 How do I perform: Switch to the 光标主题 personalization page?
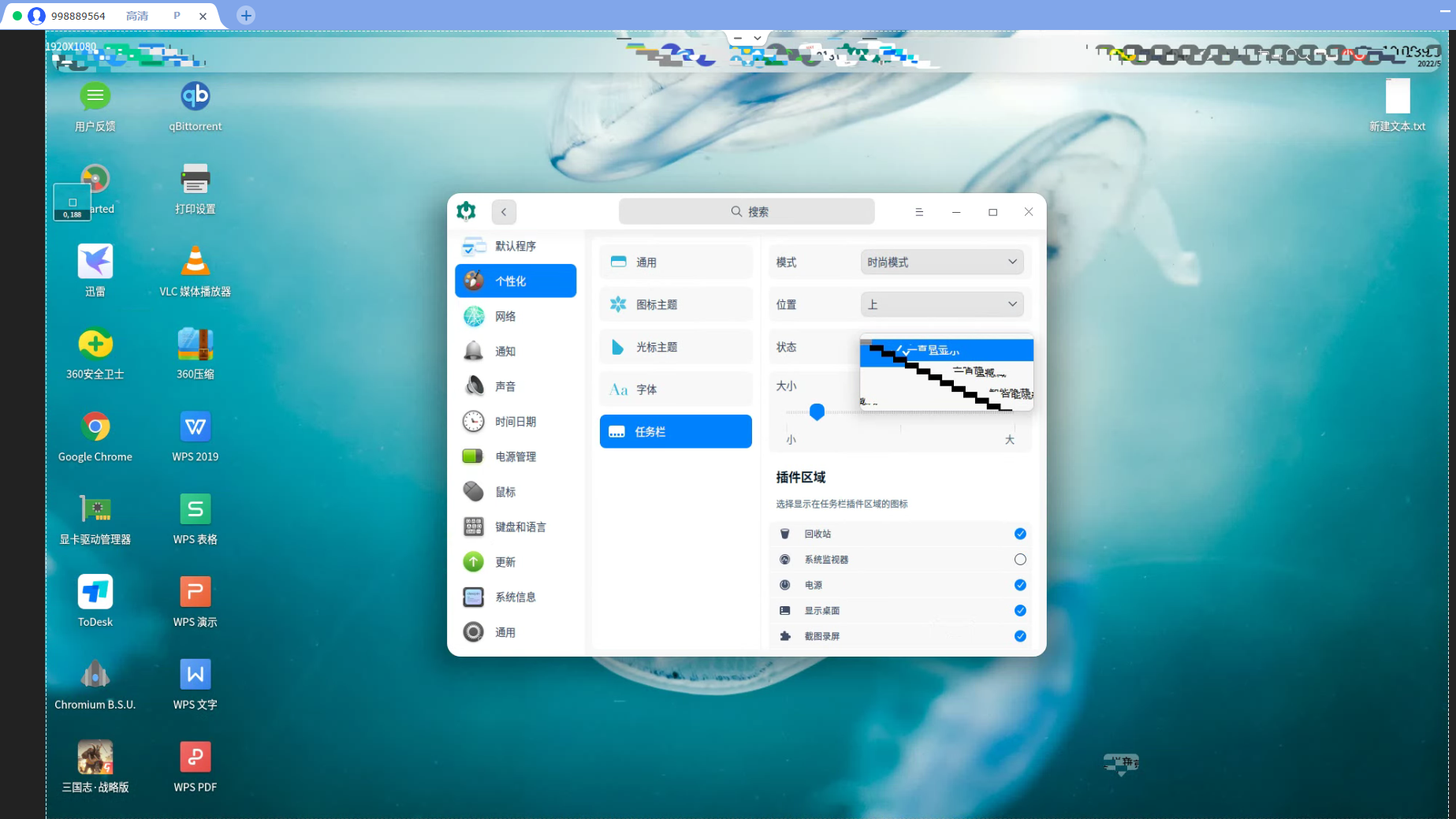676,347
